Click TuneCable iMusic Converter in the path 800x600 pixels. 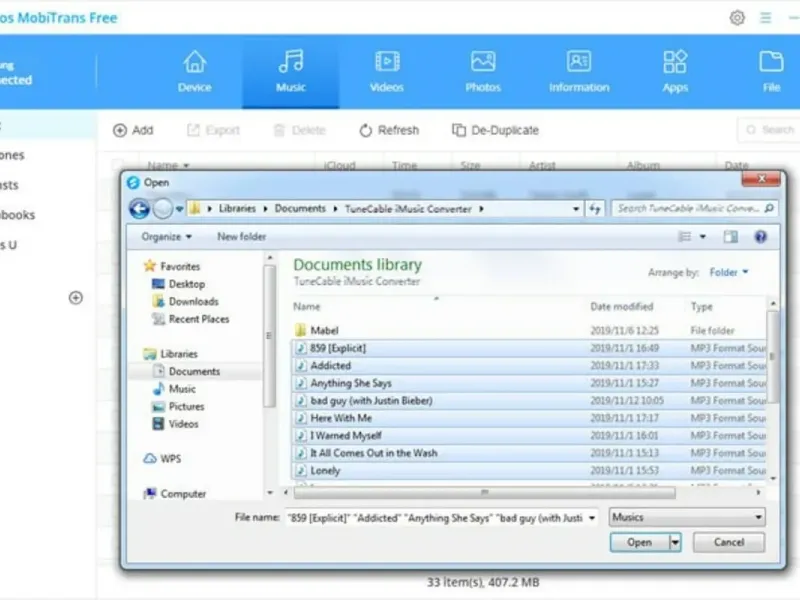[x=408, y=209]
